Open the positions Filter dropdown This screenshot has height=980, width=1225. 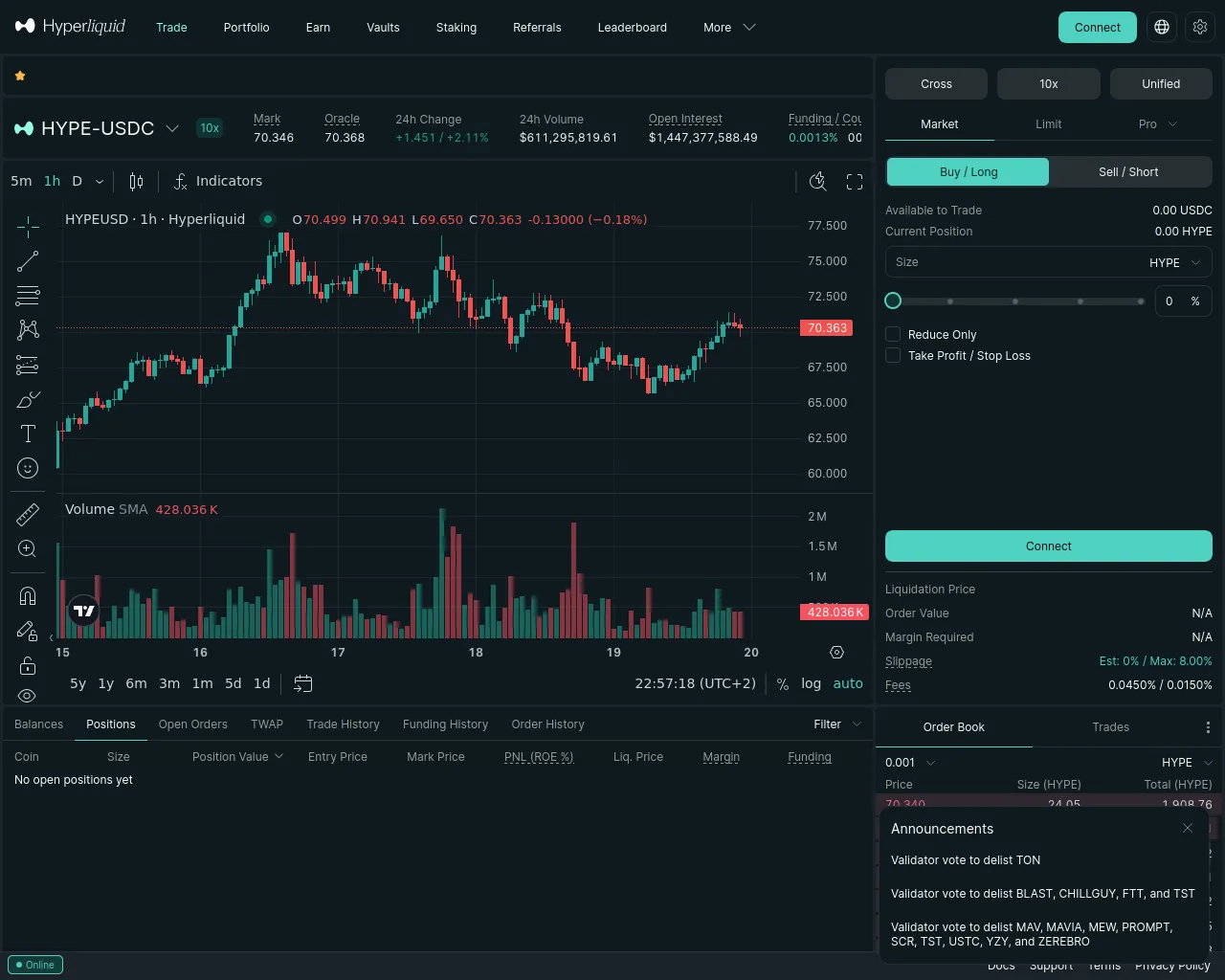(x=837, y=724)
